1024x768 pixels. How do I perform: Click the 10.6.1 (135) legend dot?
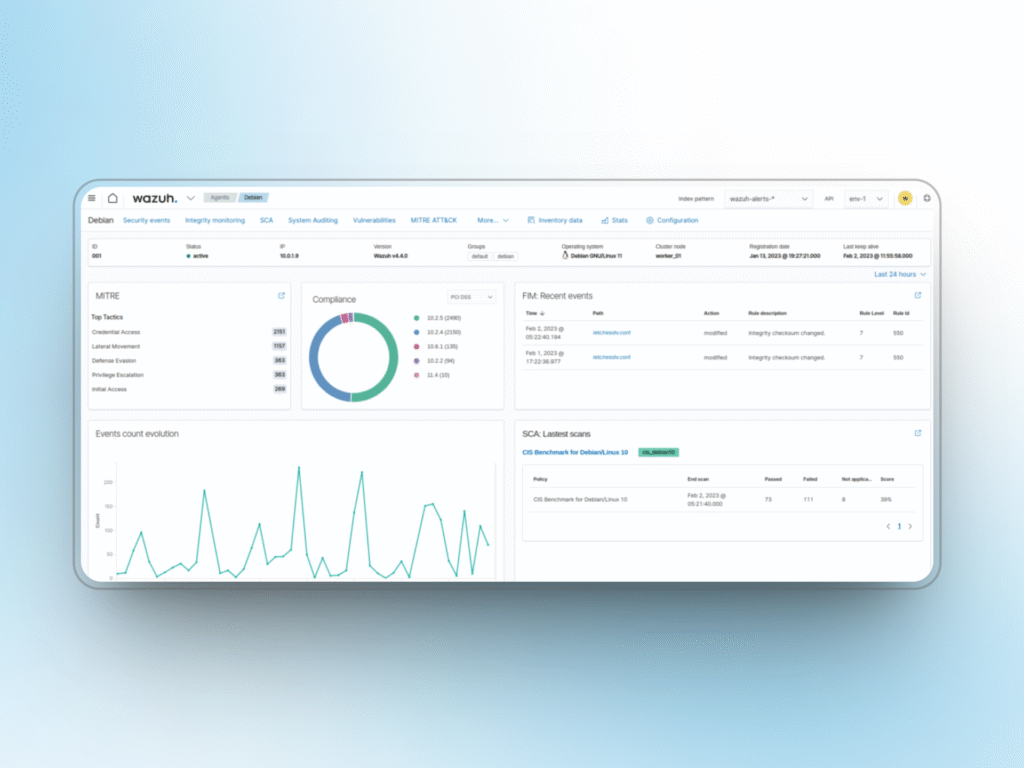coord(417,347)
